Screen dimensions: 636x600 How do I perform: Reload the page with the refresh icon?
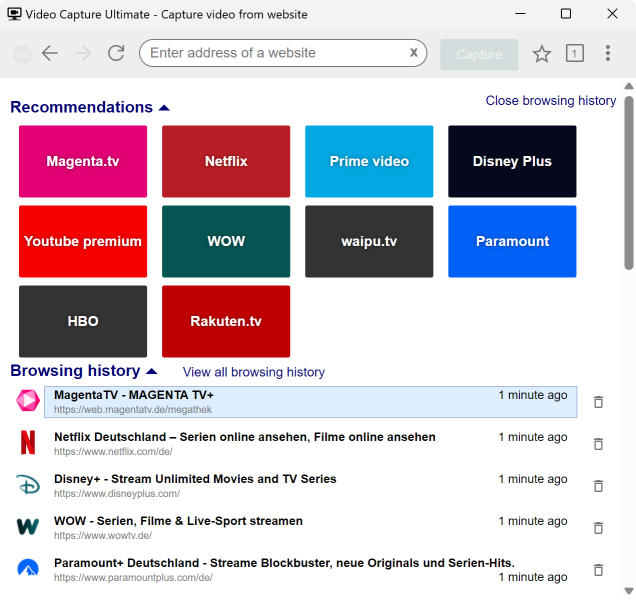[116, 54]
